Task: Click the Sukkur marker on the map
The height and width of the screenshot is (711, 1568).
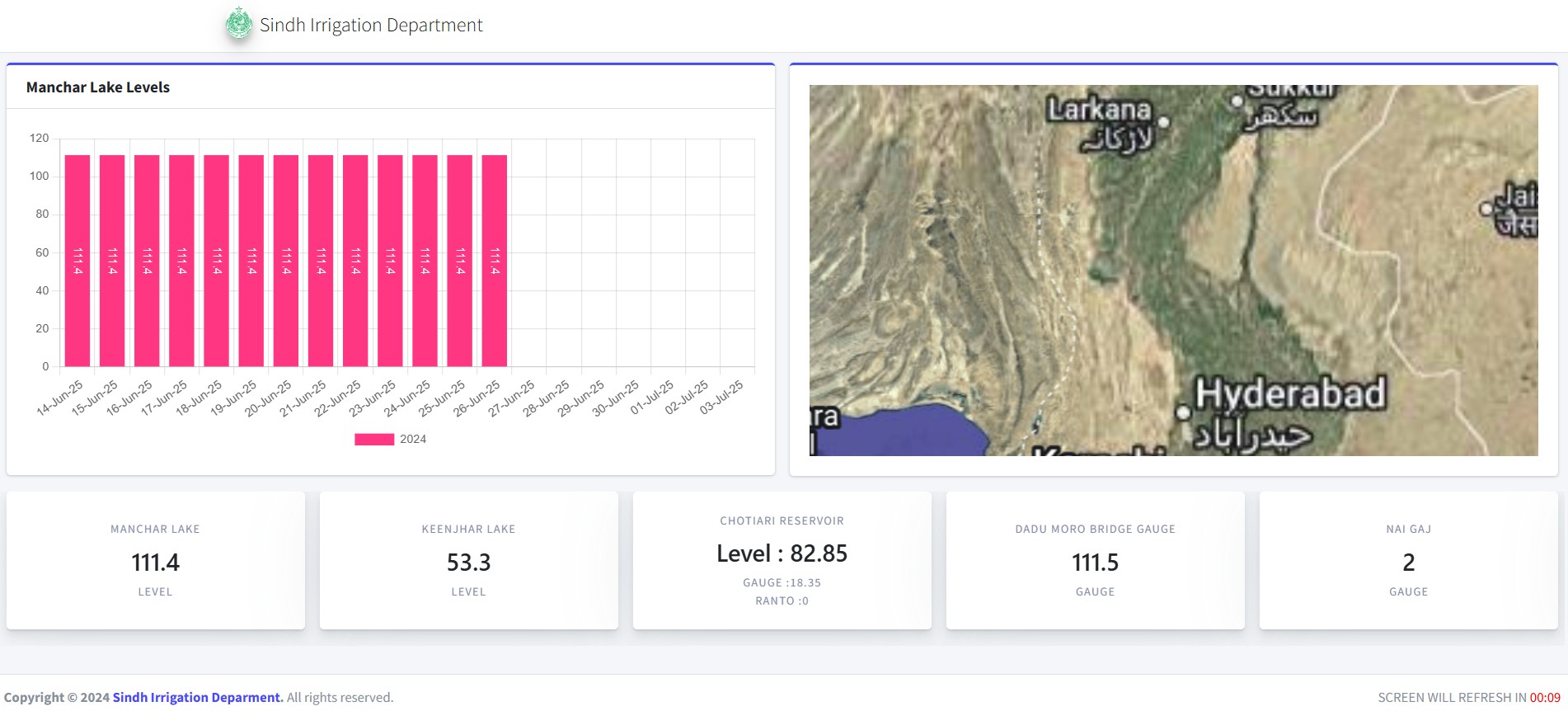Action: (1236, 101)
